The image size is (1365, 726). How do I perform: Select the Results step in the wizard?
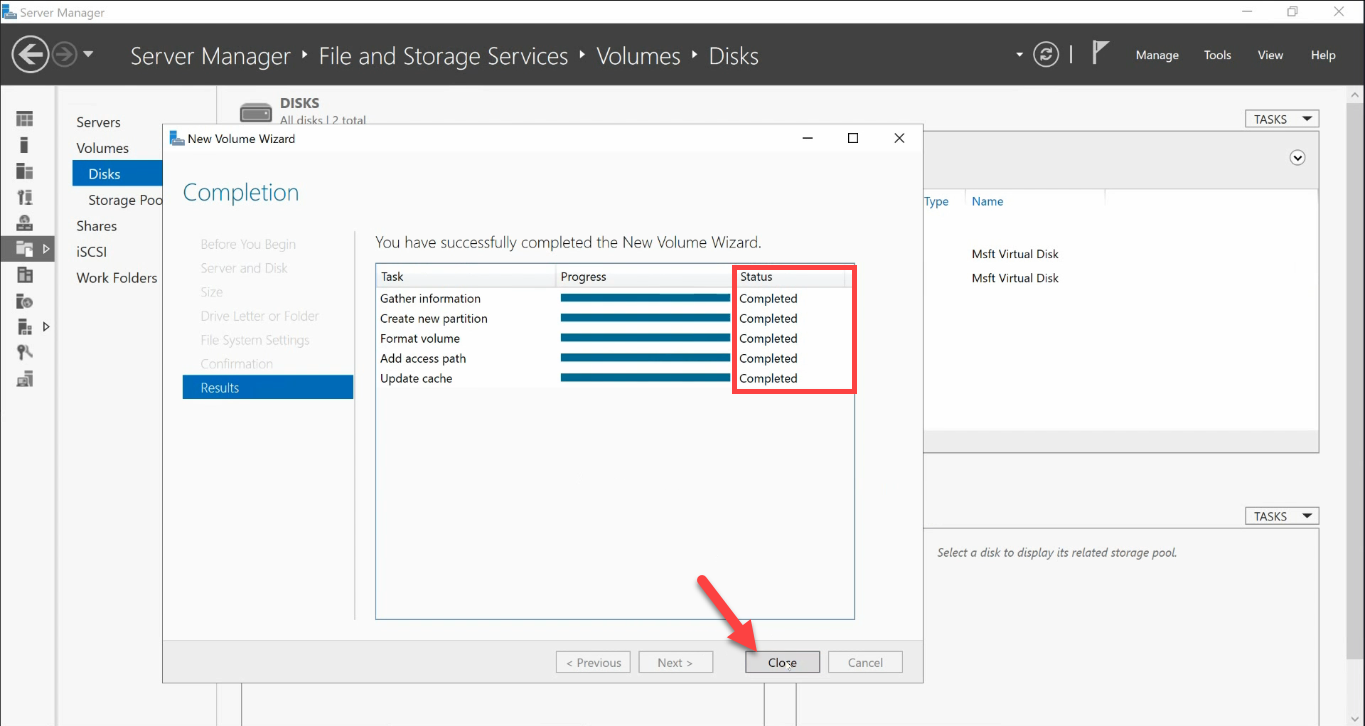tap(268, 387)
